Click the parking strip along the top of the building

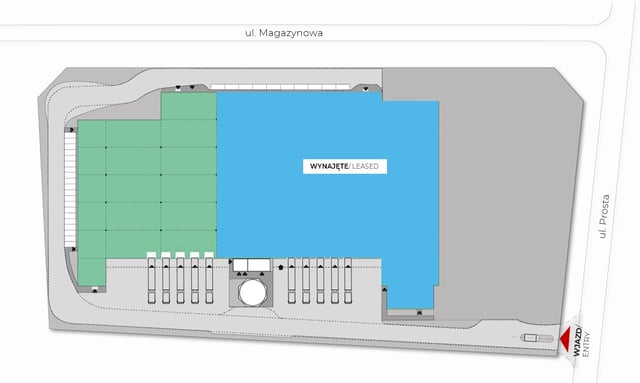click(x=280, y=87)
